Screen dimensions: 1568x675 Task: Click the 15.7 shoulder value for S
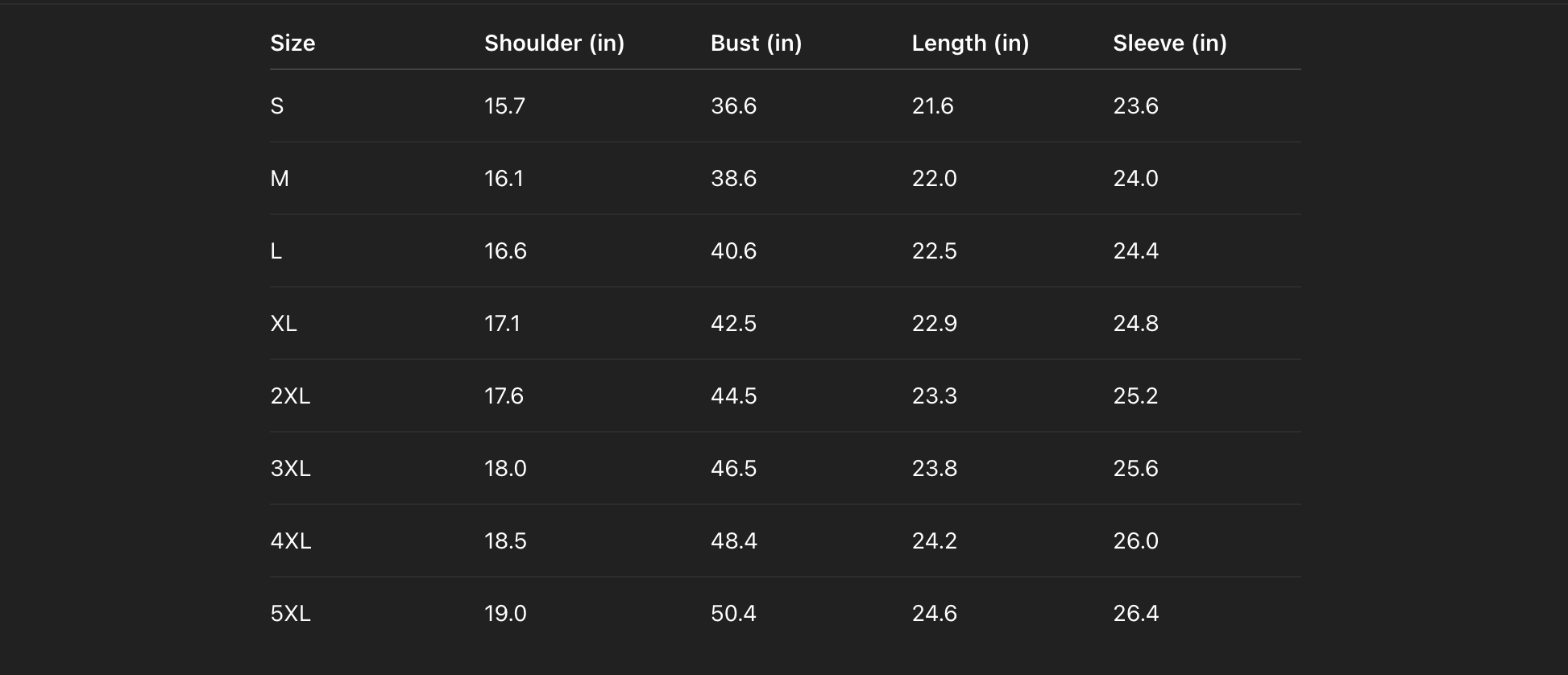(504, 106)
